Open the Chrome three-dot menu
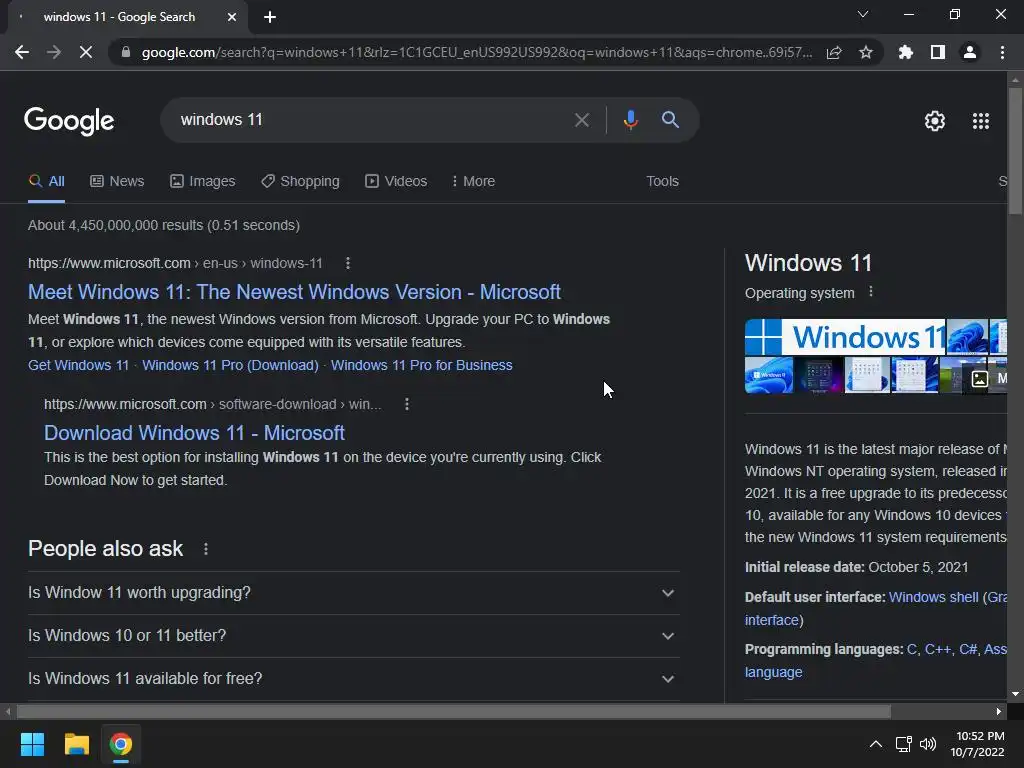This screenshot has width=1024, height=768. click(1002, 52)
